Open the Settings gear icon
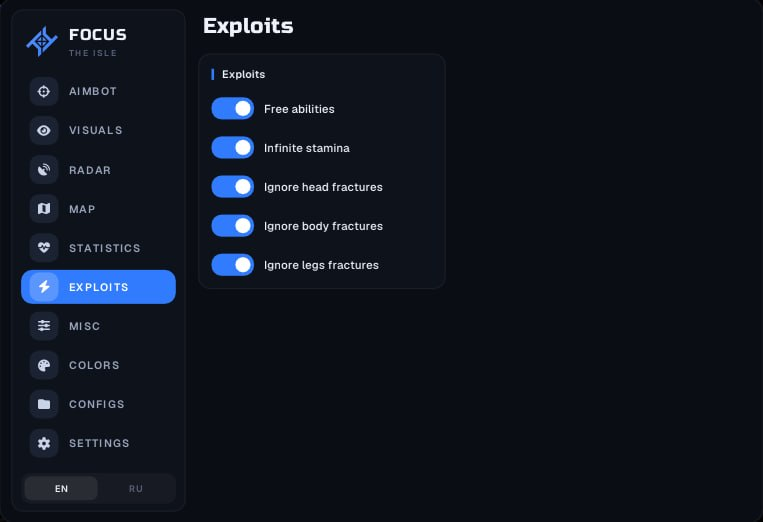Screen dimensions: 763x522 pos(44,443)
